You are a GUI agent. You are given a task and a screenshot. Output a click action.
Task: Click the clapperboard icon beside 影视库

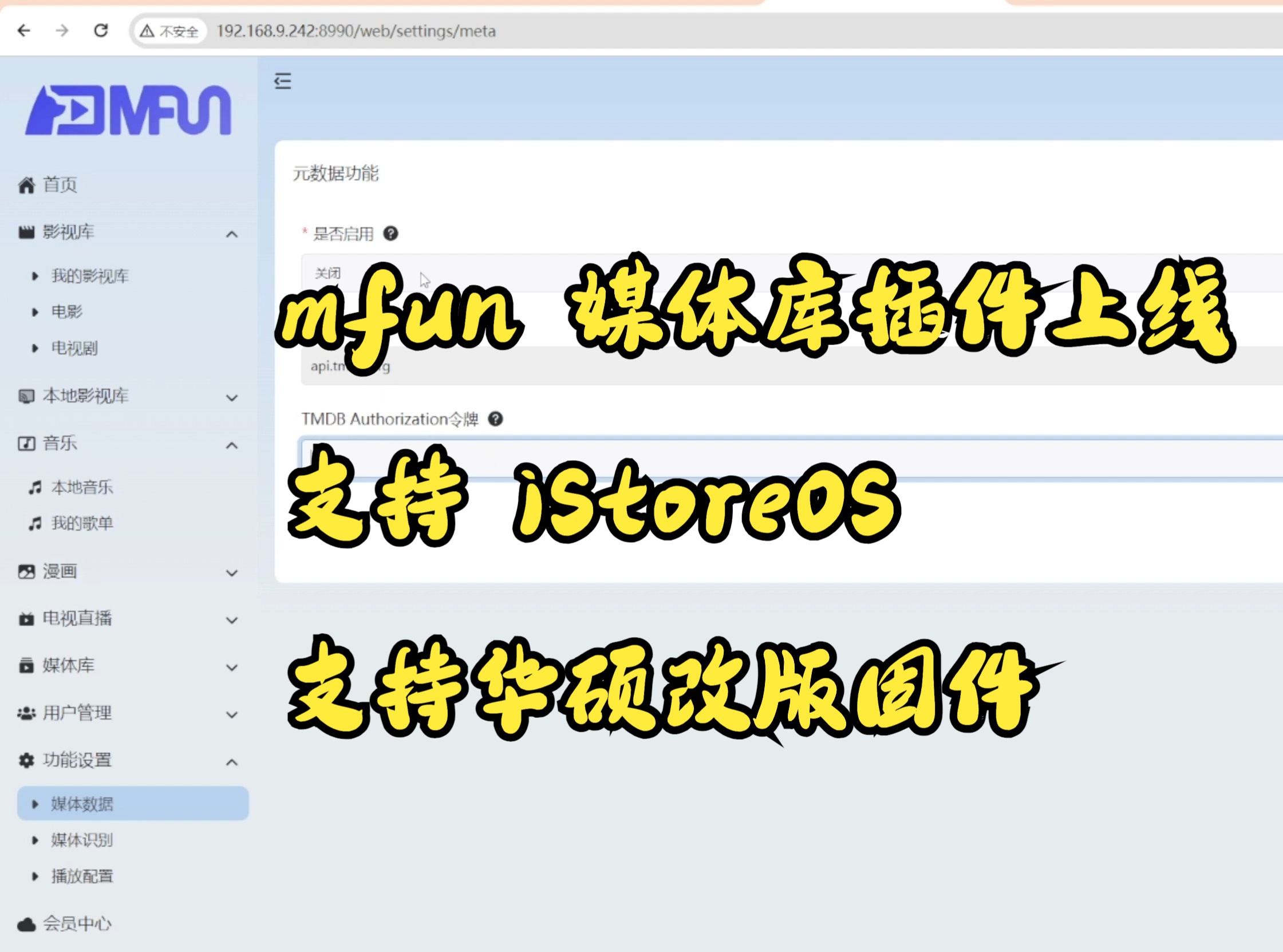[x=26, y=232]
